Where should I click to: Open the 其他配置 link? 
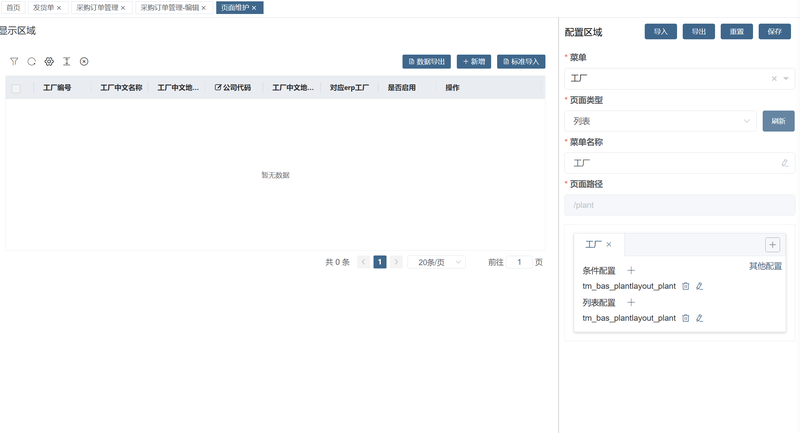point(765,267)
